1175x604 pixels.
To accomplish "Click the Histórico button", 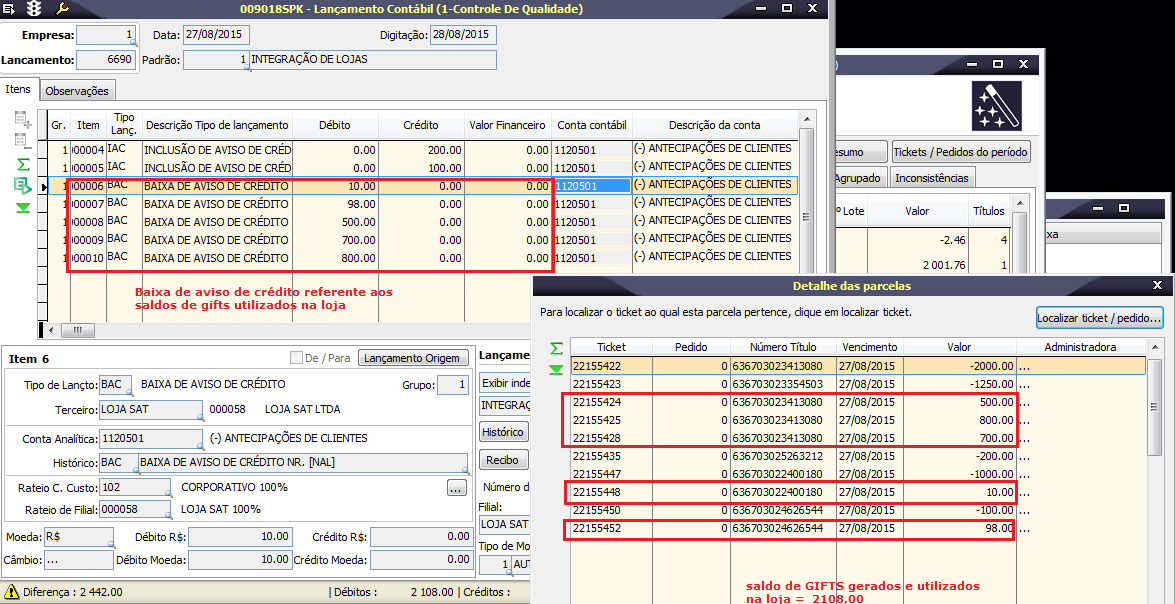I will 503,432.
